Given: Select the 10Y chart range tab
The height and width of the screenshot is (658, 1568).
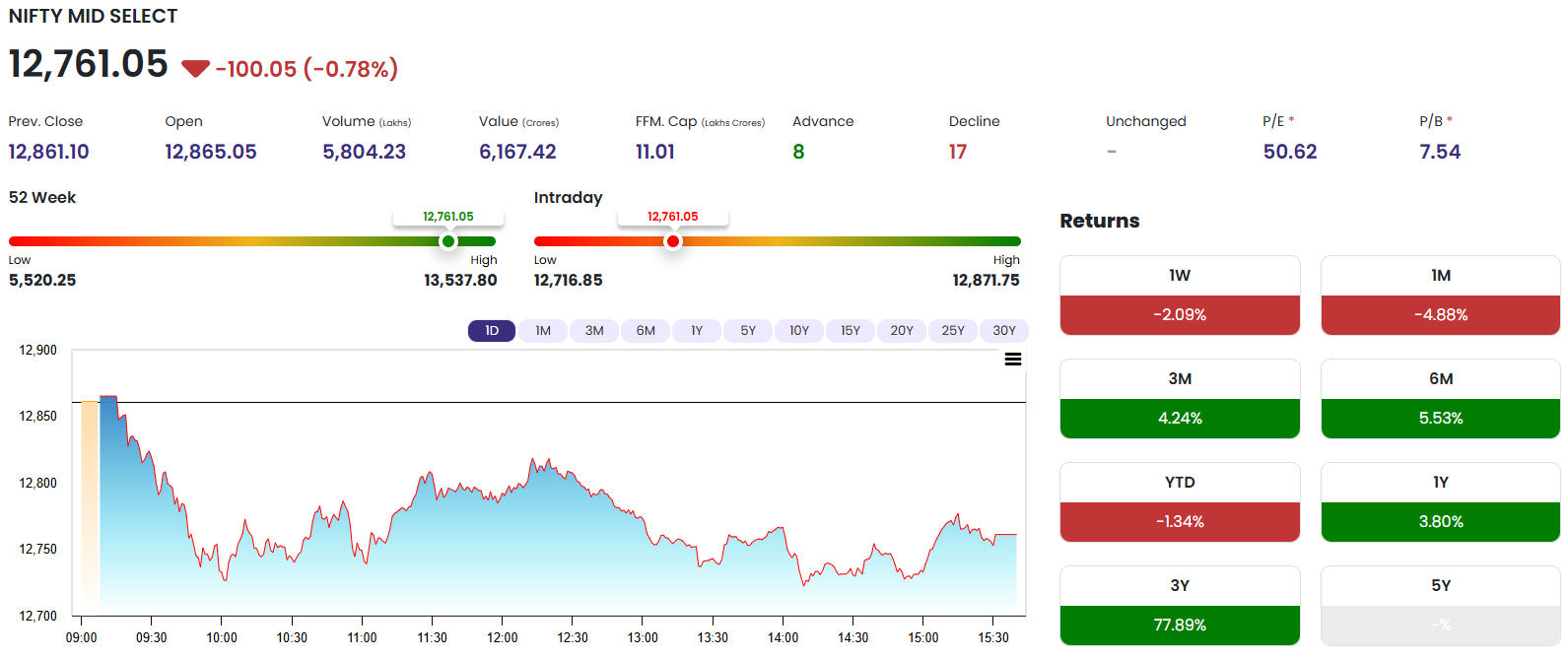Looking at the screenshot, I should pyautogui.click(x=799, y=331).
